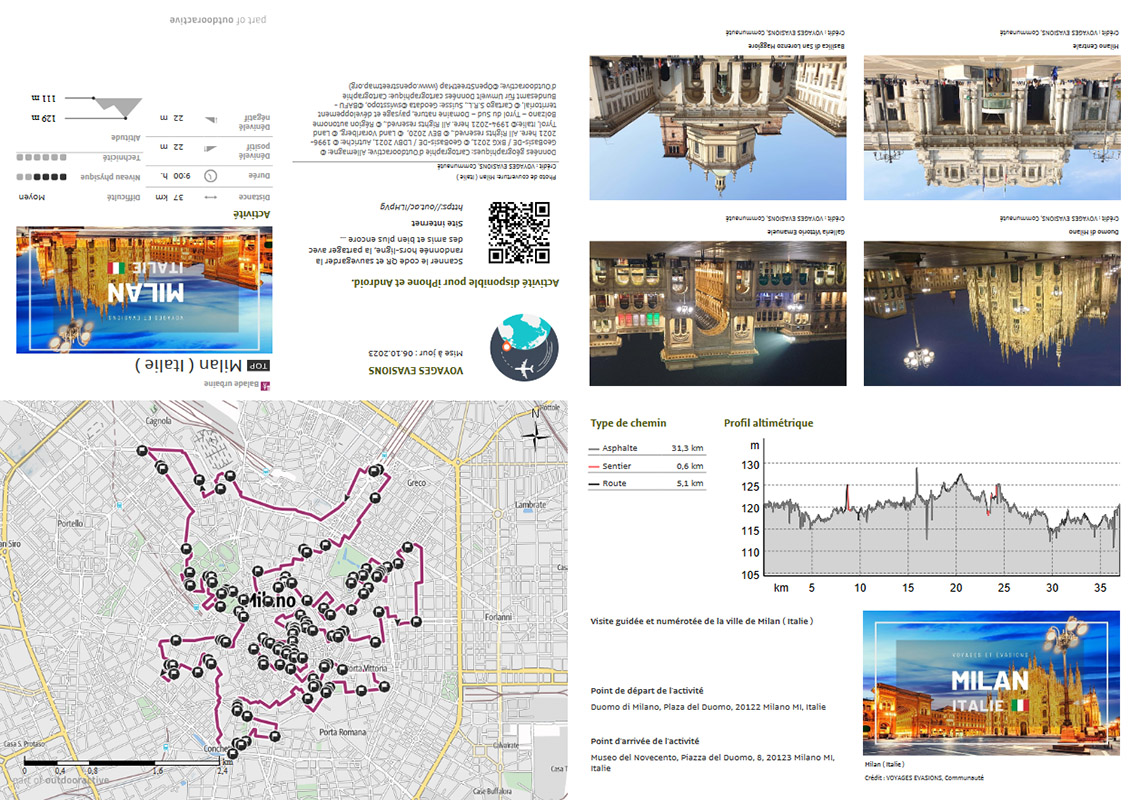Click the Porta Romana label on the map
1140x800 pixels.
point(342,732)
